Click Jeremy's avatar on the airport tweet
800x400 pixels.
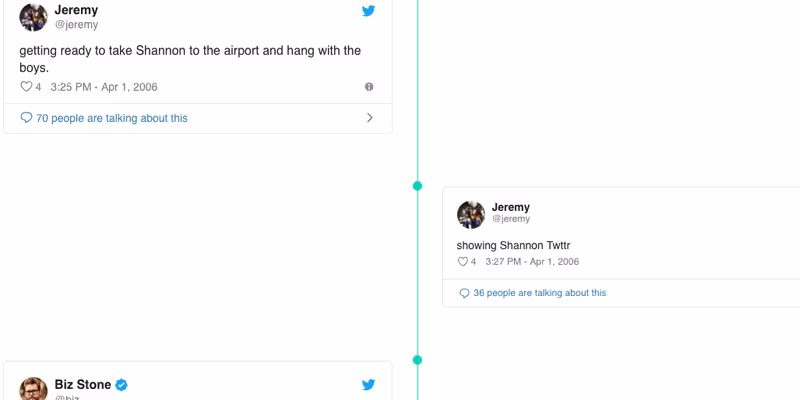click(34, 17)
